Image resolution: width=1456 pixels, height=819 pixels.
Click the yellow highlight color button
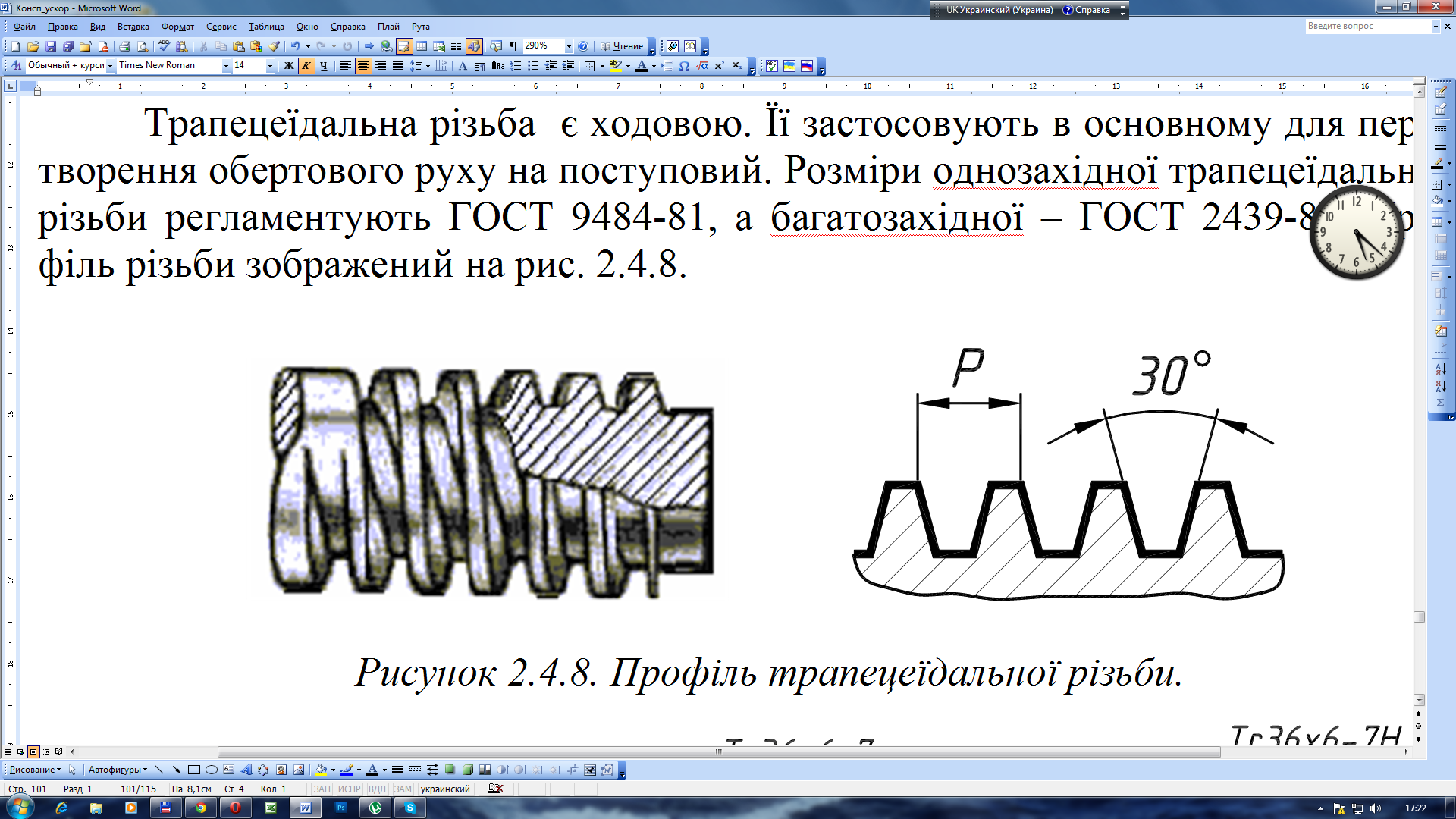tap(615, 66)
